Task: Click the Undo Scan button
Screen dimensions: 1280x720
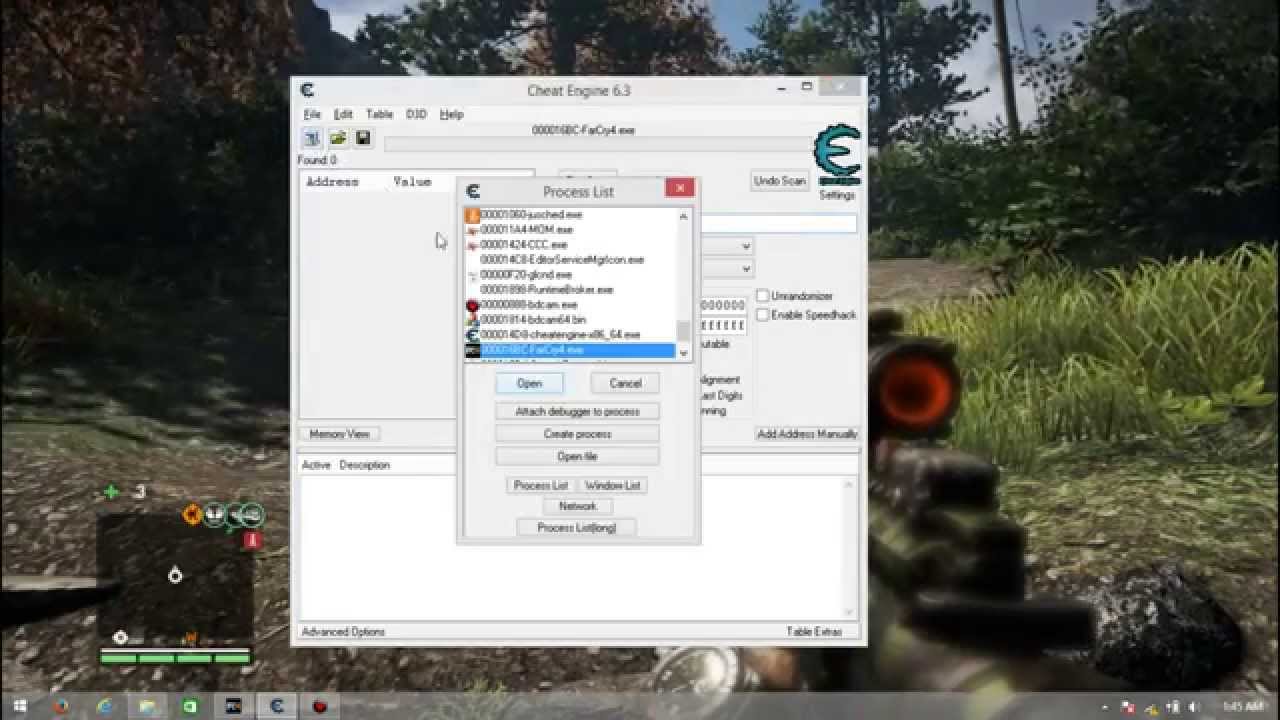Action: point(779,181)
